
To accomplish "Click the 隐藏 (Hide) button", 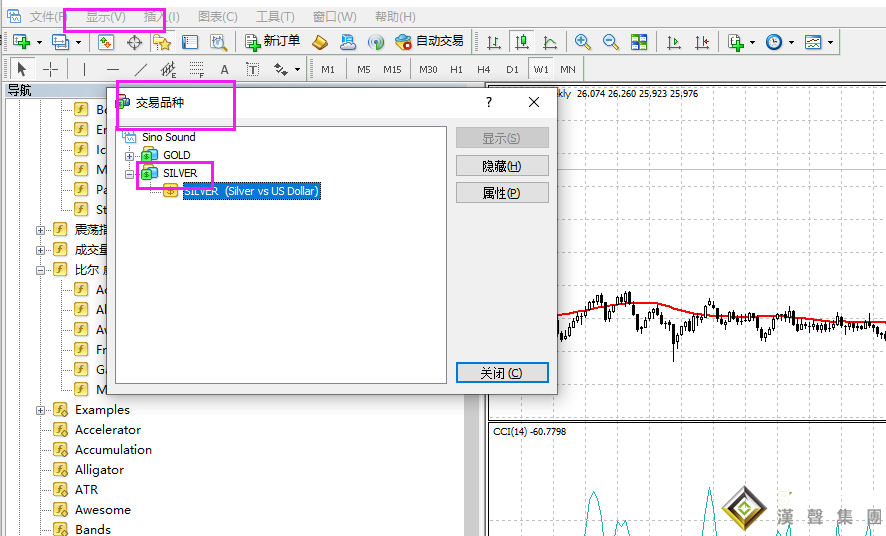I will pyautogui.click(x=502, y=166).
